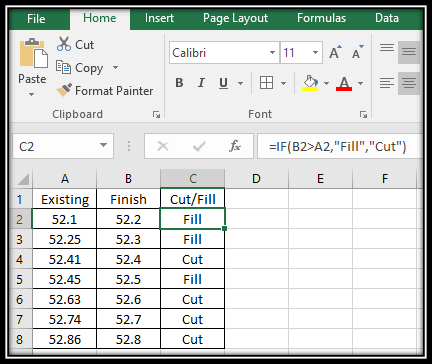Viewport: 432px width, 364px height.
Task: Click the Increase Font Size icon
Action: 335,52
